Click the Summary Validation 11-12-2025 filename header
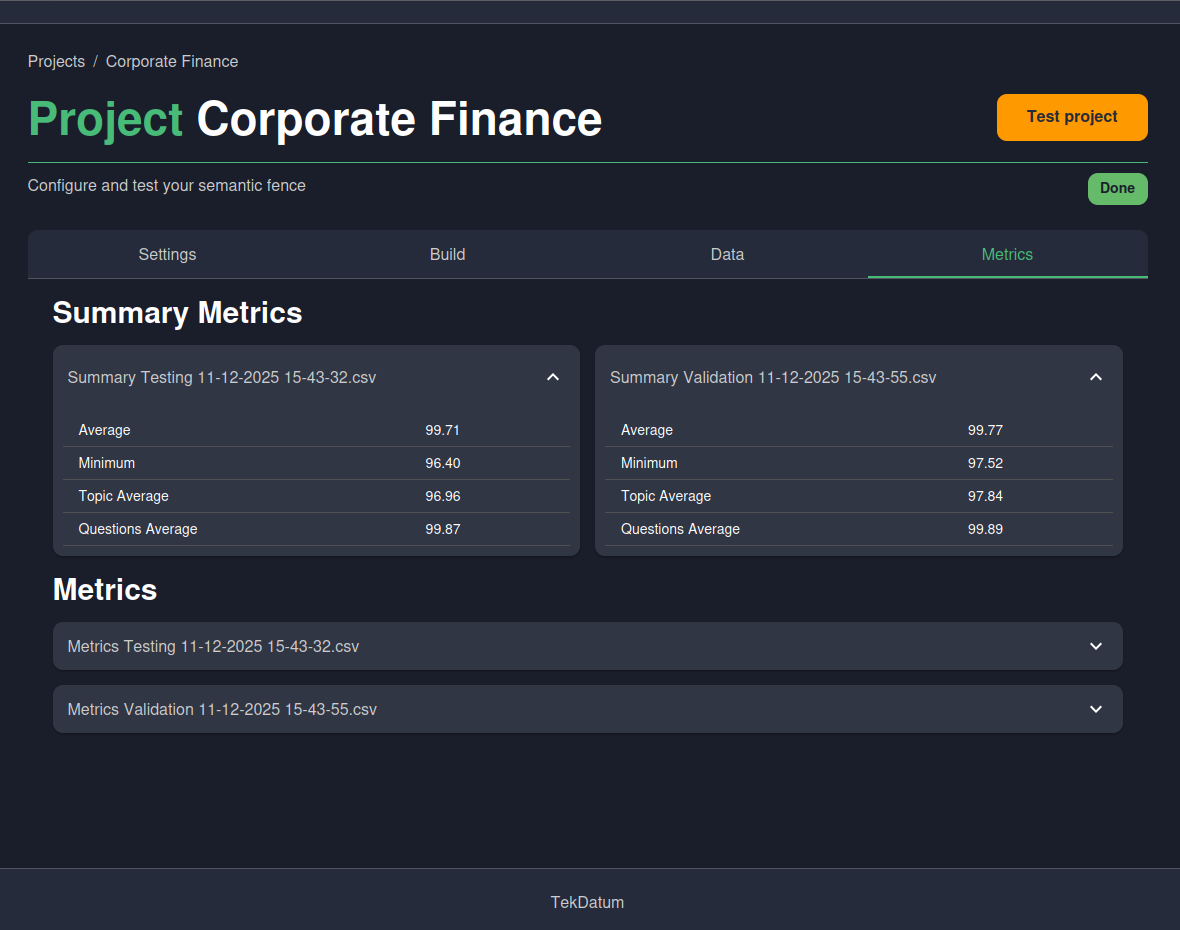 (772, 377)
